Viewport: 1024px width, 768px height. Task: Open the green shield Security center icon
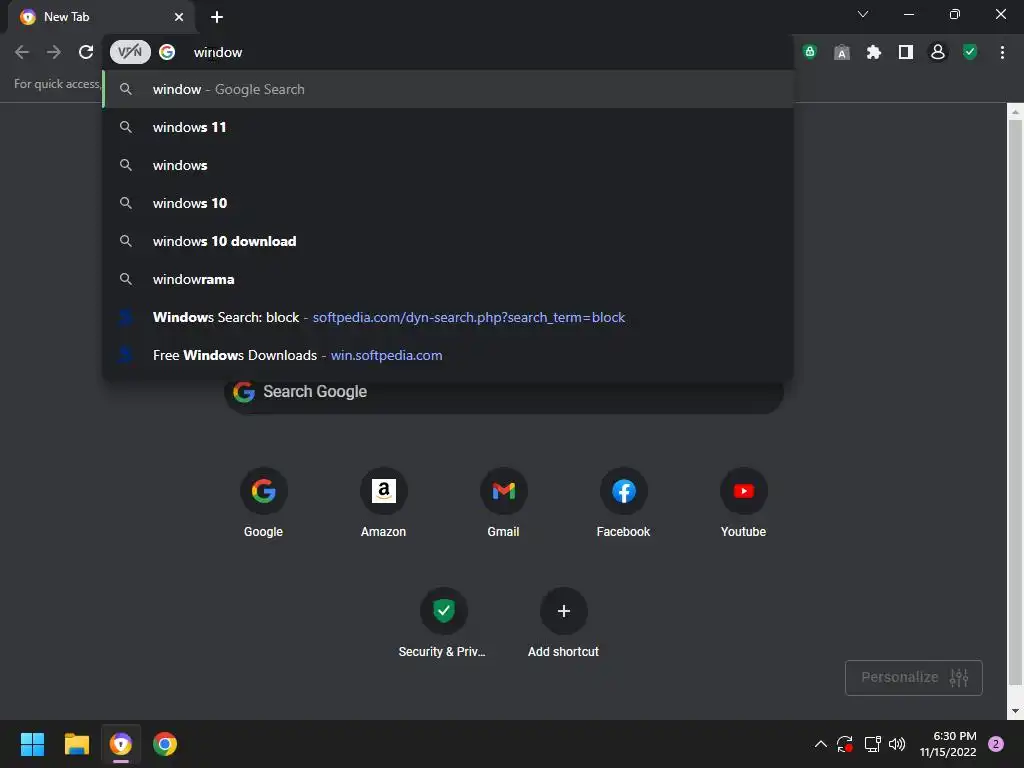point(970,52)
